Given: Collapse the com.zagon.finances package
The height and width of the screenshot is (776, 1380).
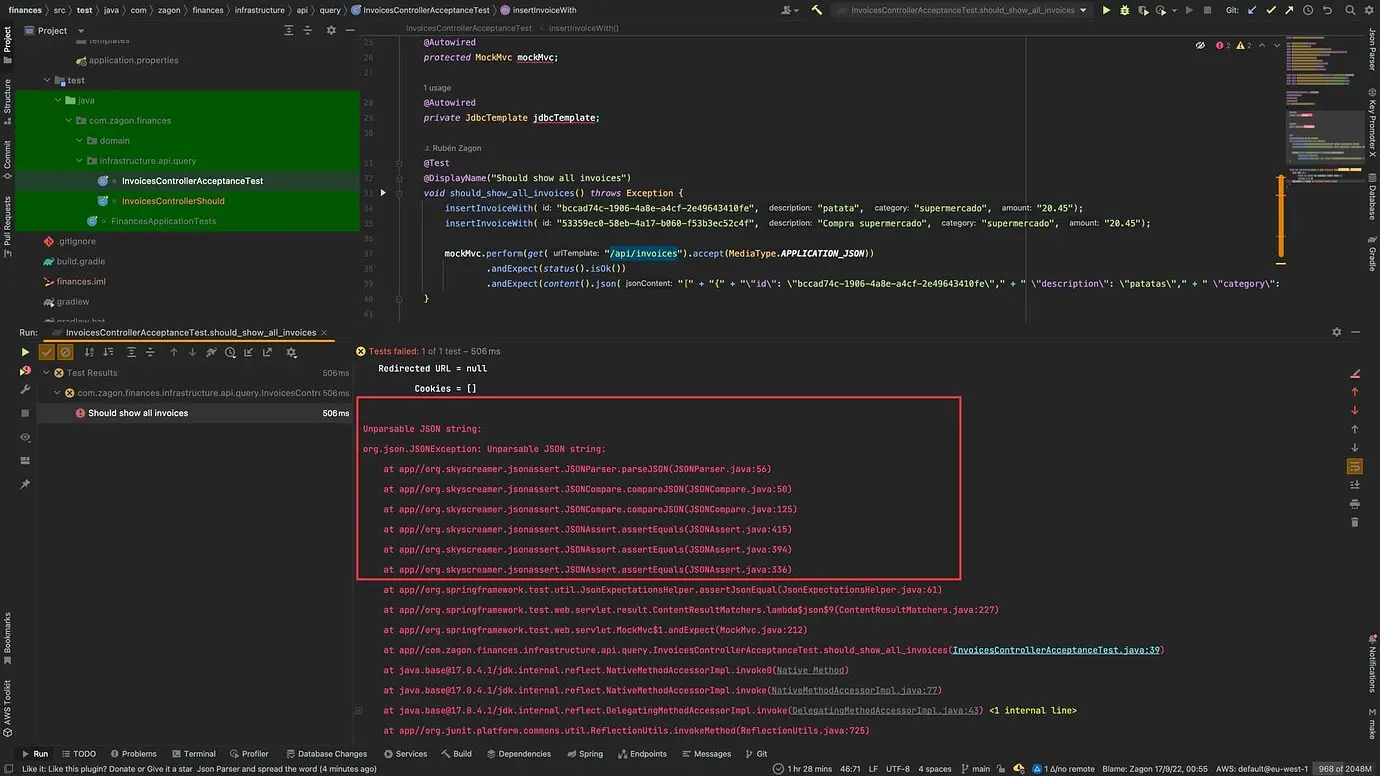Looking at the screenshot, I should pos(68,120).
